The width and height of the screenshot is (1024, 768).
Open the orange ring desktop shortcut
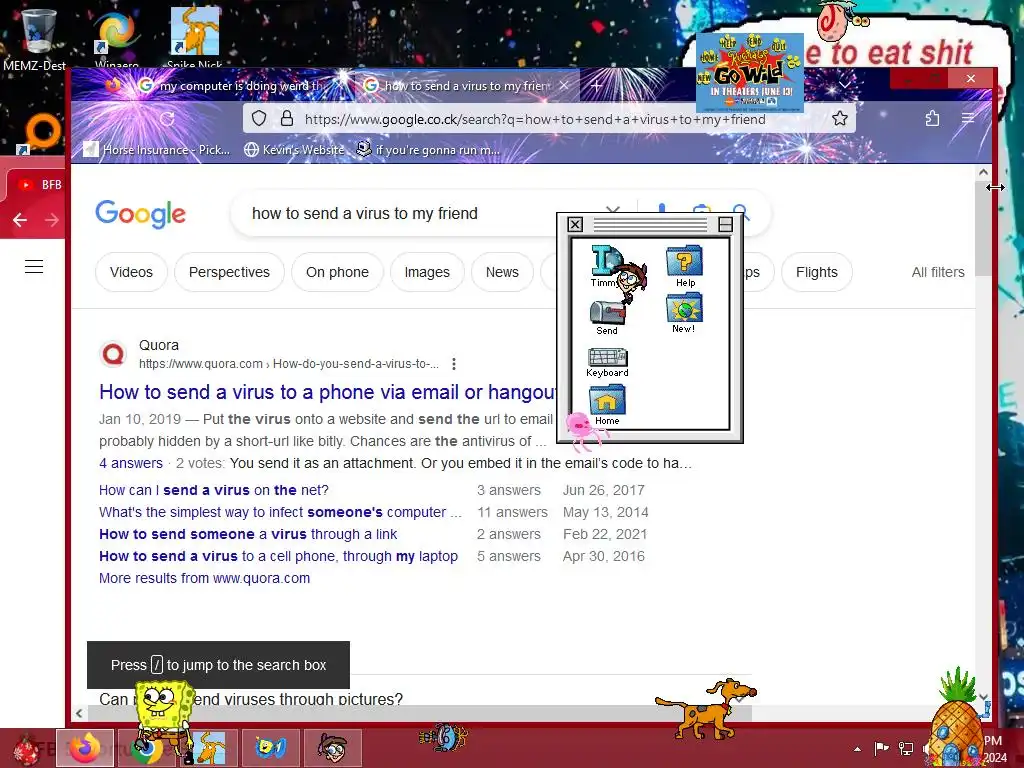[x=40, y=134]
